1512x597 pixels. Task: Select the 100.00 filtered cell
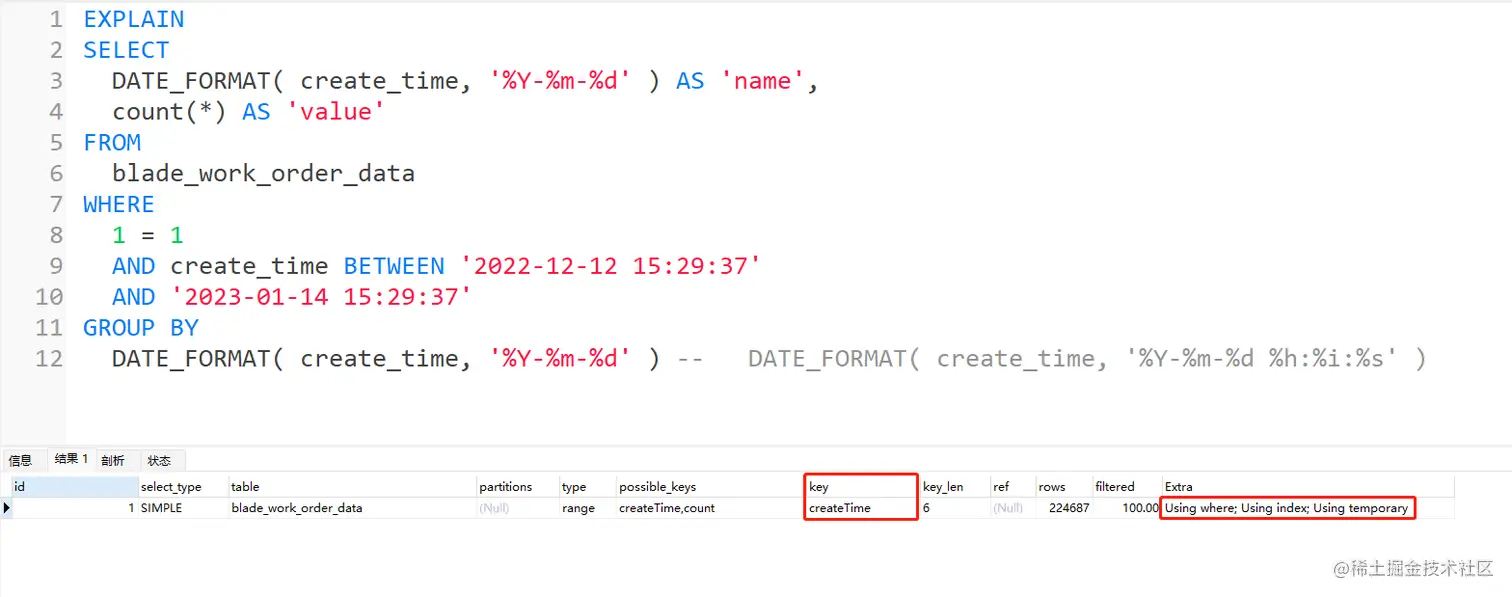pos(1126,508)
